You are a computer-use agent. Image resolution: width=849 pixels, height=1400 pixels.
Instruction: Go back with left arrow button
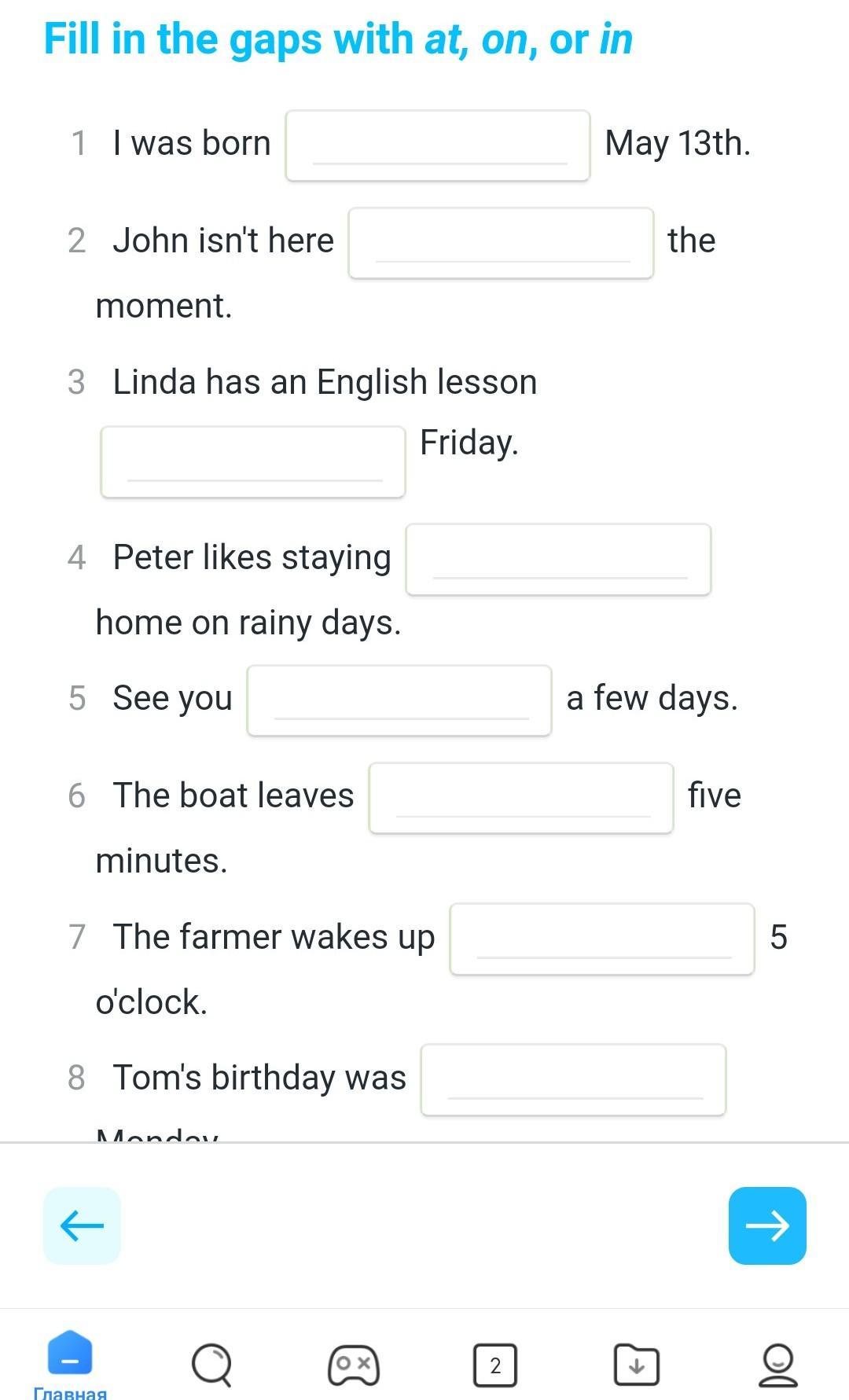(82, 1225)
